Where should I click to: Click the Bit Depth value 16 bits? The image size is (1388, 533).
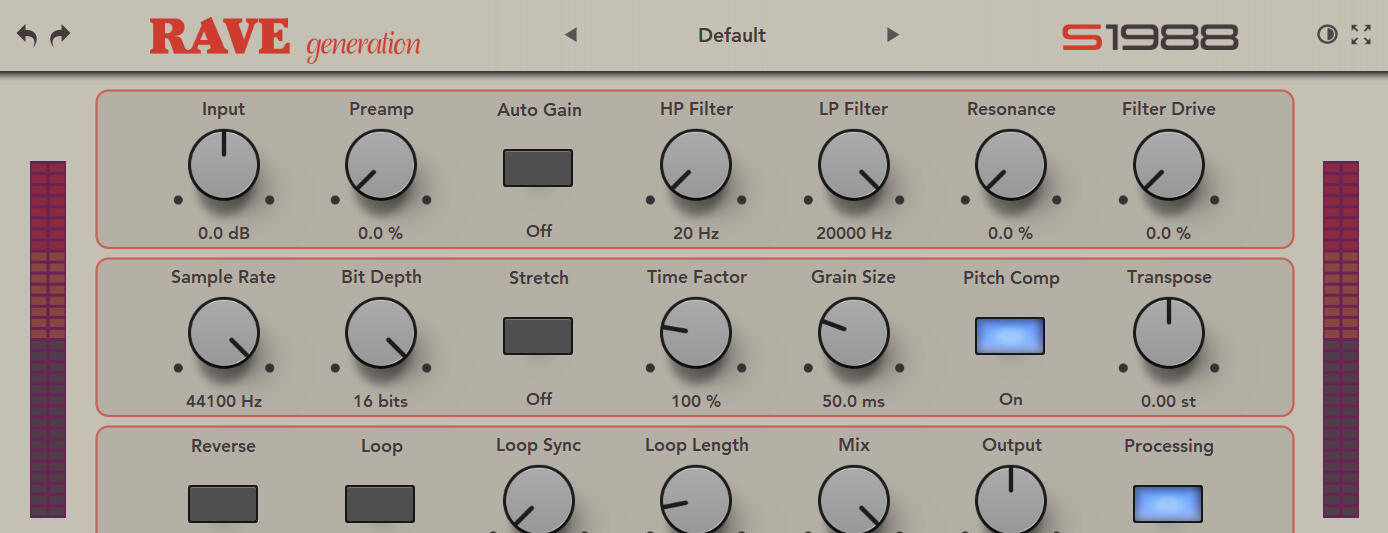[381, 401]
